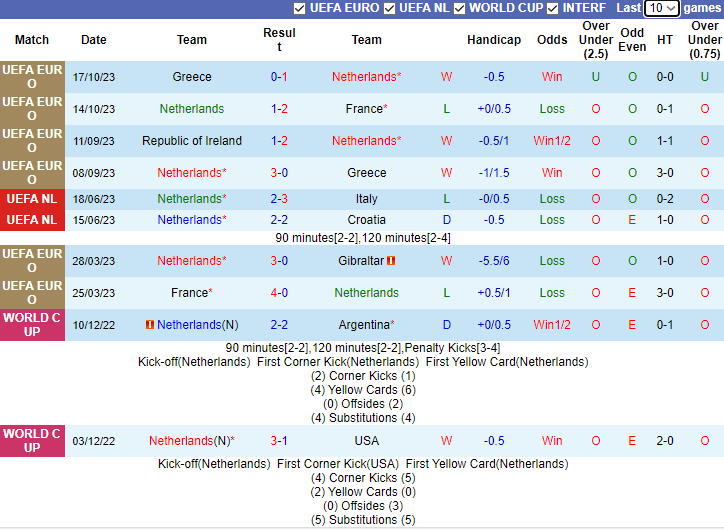Image resolution: width=724 pixels, height=530 pixels.
Task: Click the red card icon before Netherlands(N) in the Argentina match
Action: pos(150,325)
